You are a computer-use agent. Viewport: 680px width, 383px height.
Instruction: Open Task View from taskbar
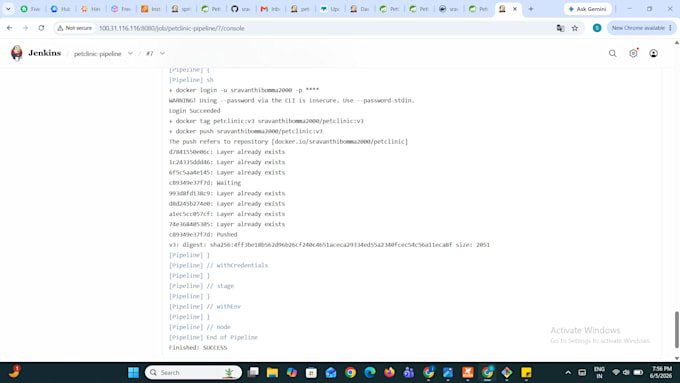pos(253,372)
